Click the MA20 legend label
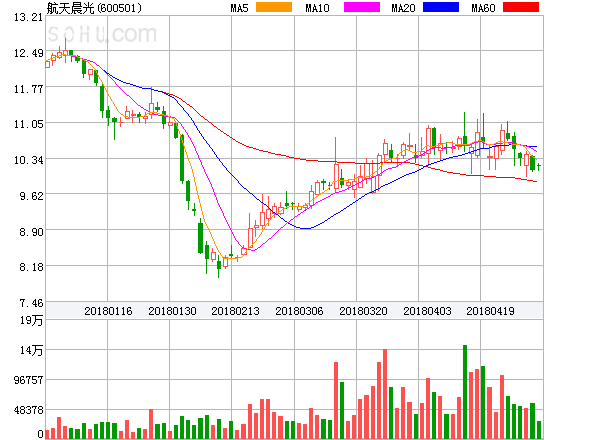Image resolution: width=600 pixels, height=440 pixels. [403, 8]
